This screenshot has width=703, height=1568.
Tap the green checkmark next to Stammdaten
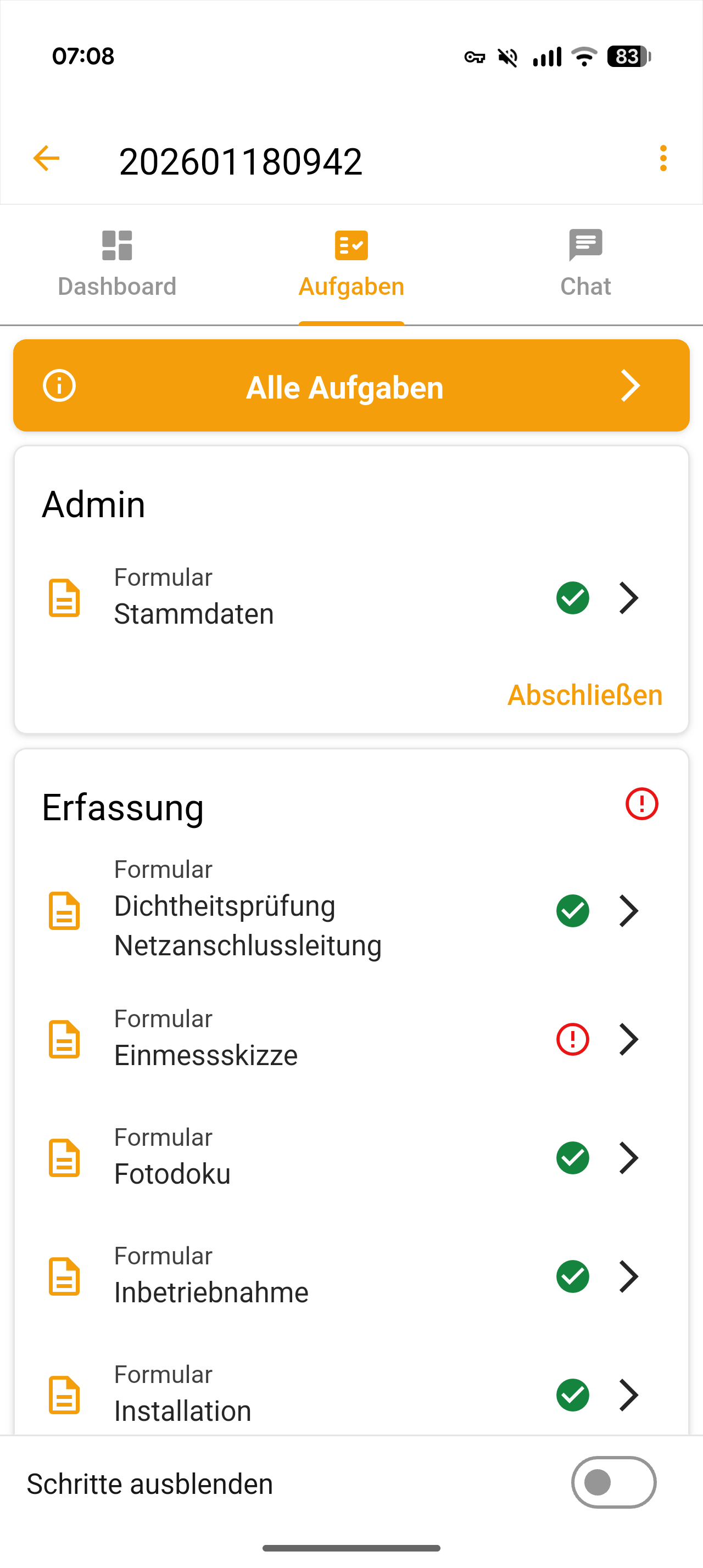572,598
